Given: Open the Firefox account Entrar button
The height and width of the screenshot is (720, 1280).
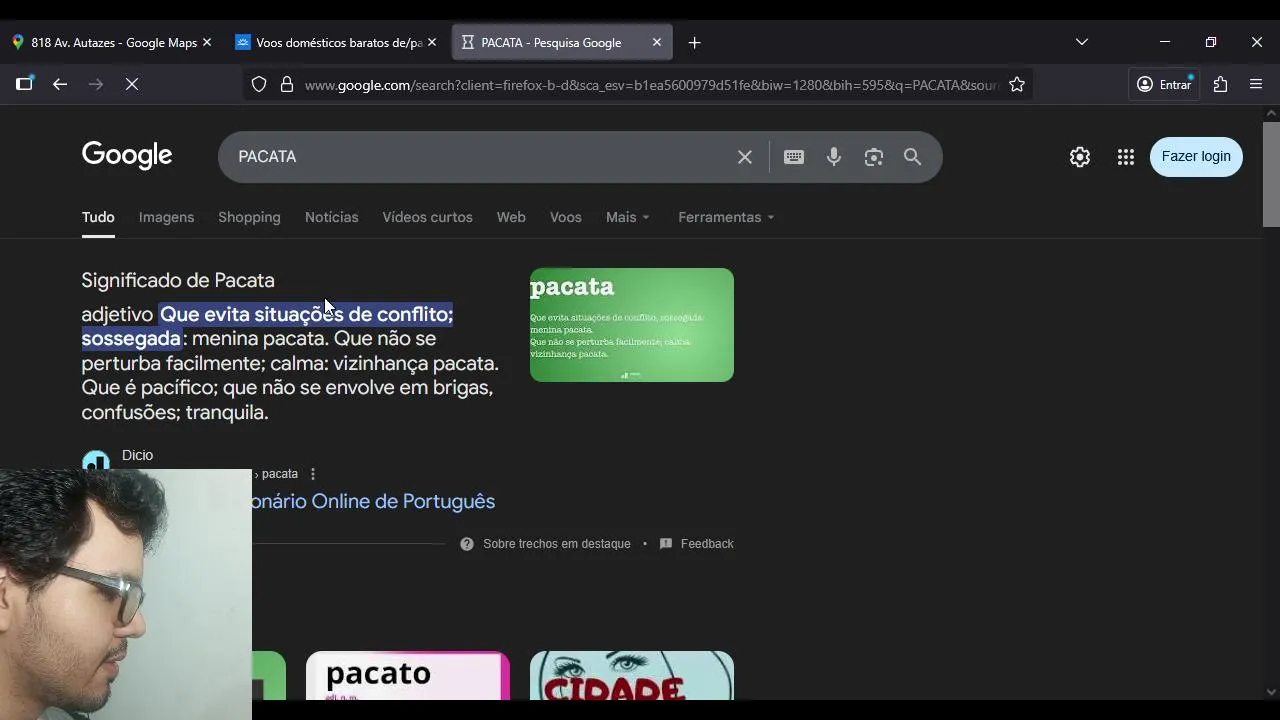Looking at the screenshot, I should point(1165,85).
